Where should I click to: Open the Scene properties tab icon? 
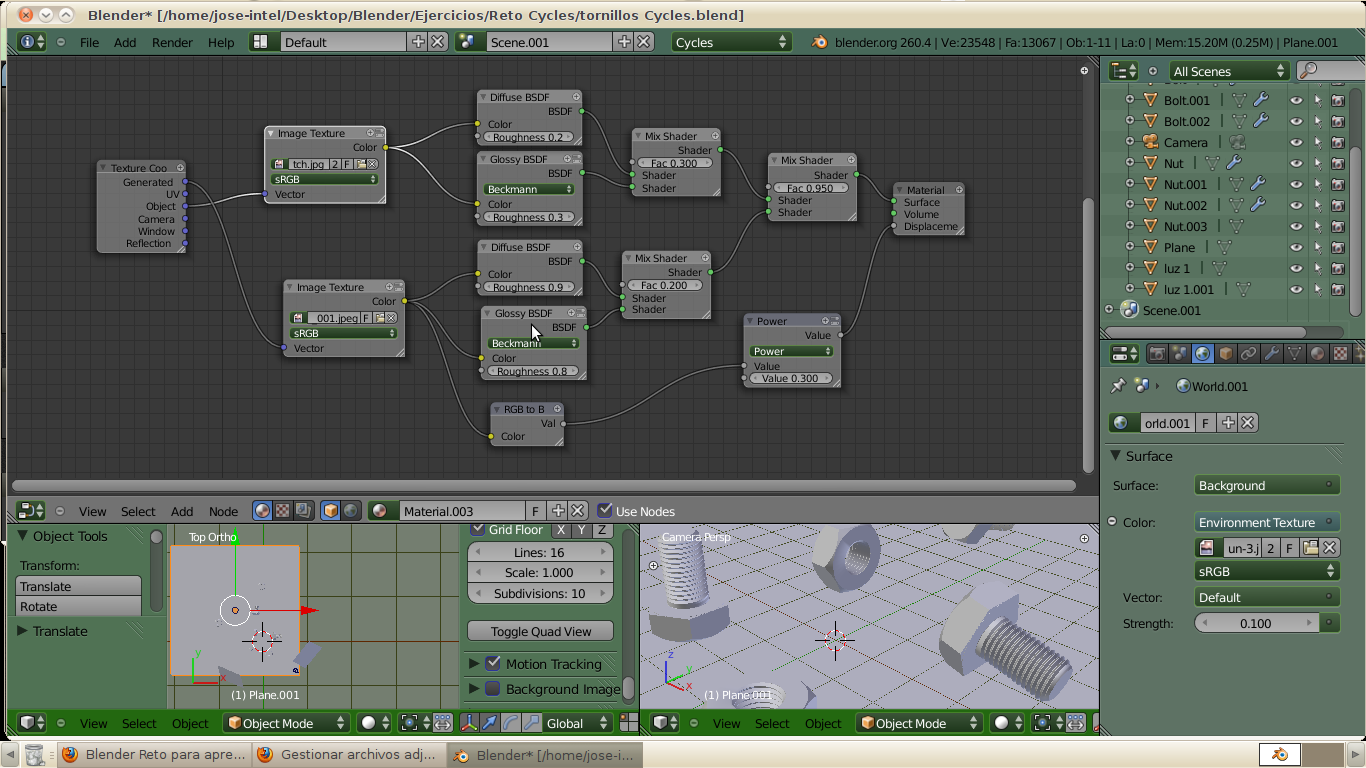click(1181, 353)
